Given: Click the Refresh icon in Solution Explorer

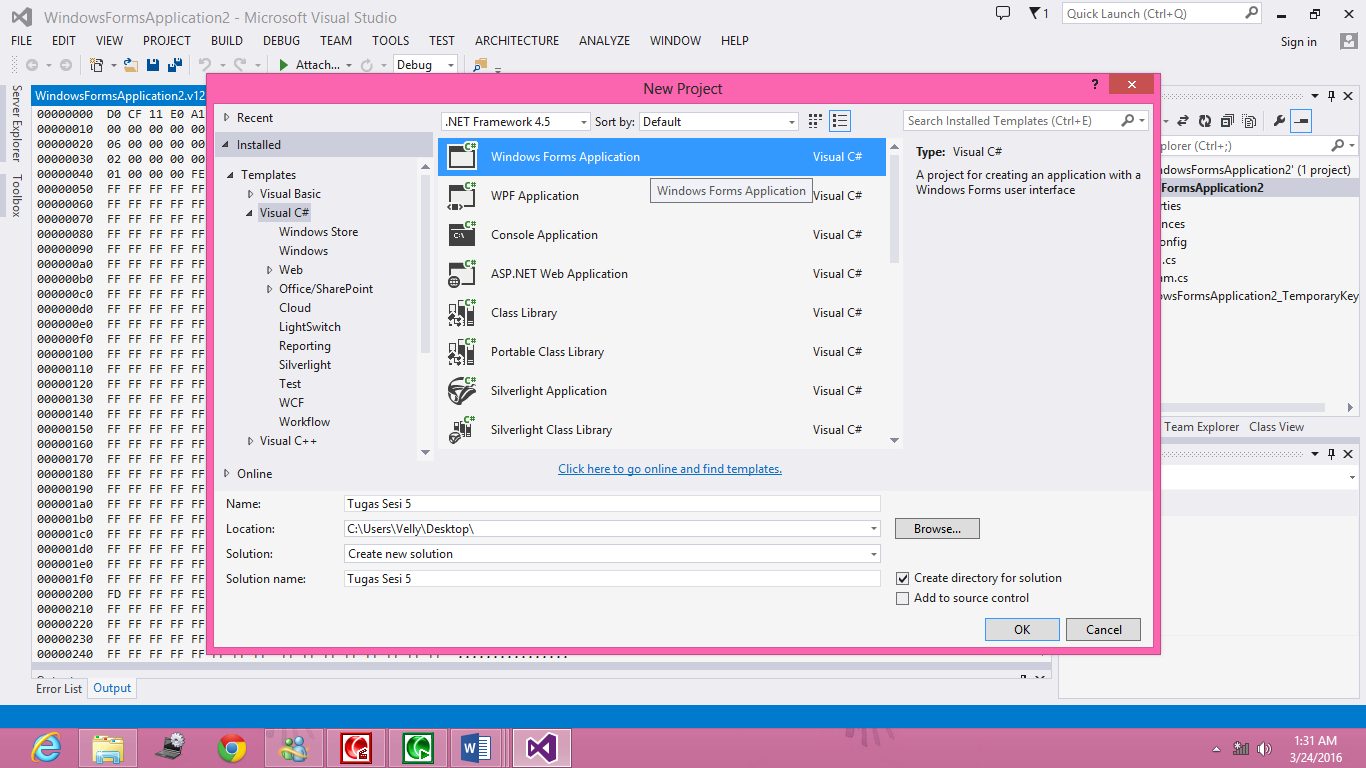Looking at the screenshot, I should click(1205, 120).
